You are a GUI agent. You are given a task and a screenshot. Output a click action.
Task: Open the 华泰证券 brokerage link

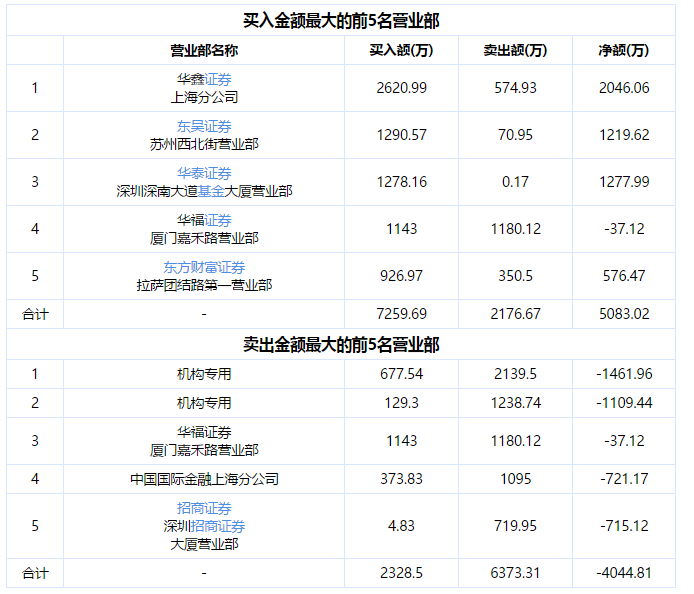(204, 173)
